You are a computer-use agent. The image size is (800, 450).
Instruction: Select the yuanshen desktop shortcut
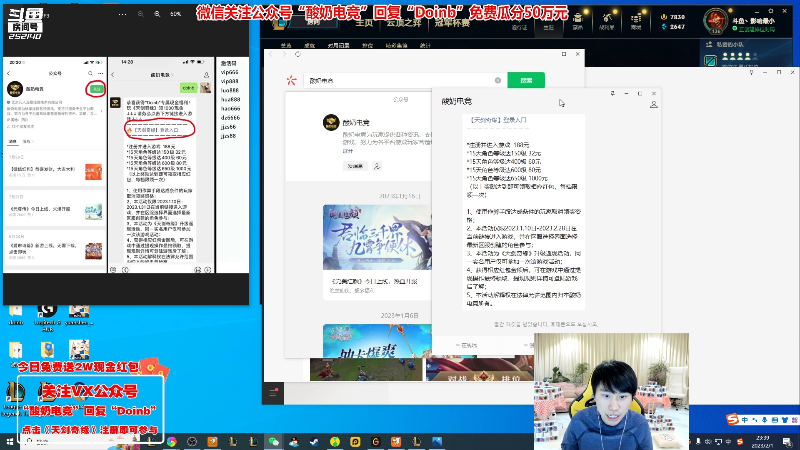pos(79,316)
